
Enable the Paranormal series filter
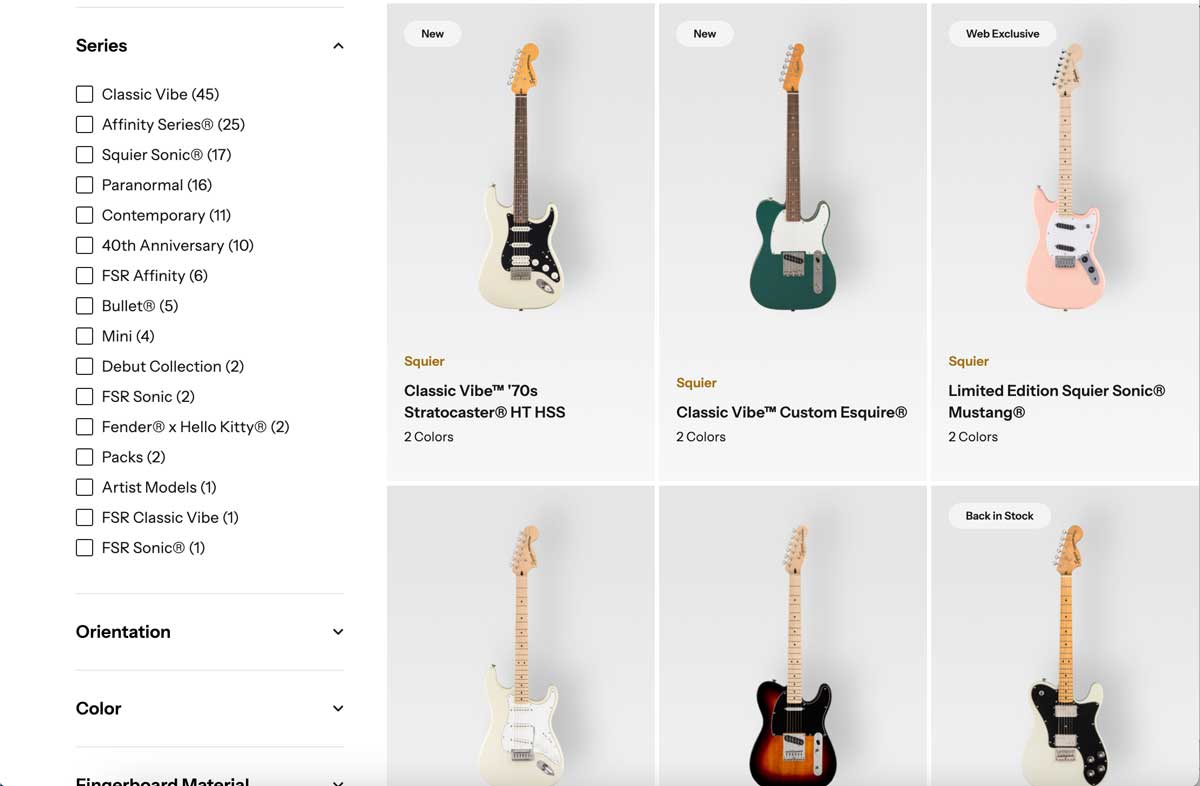(x=84, y=184)
